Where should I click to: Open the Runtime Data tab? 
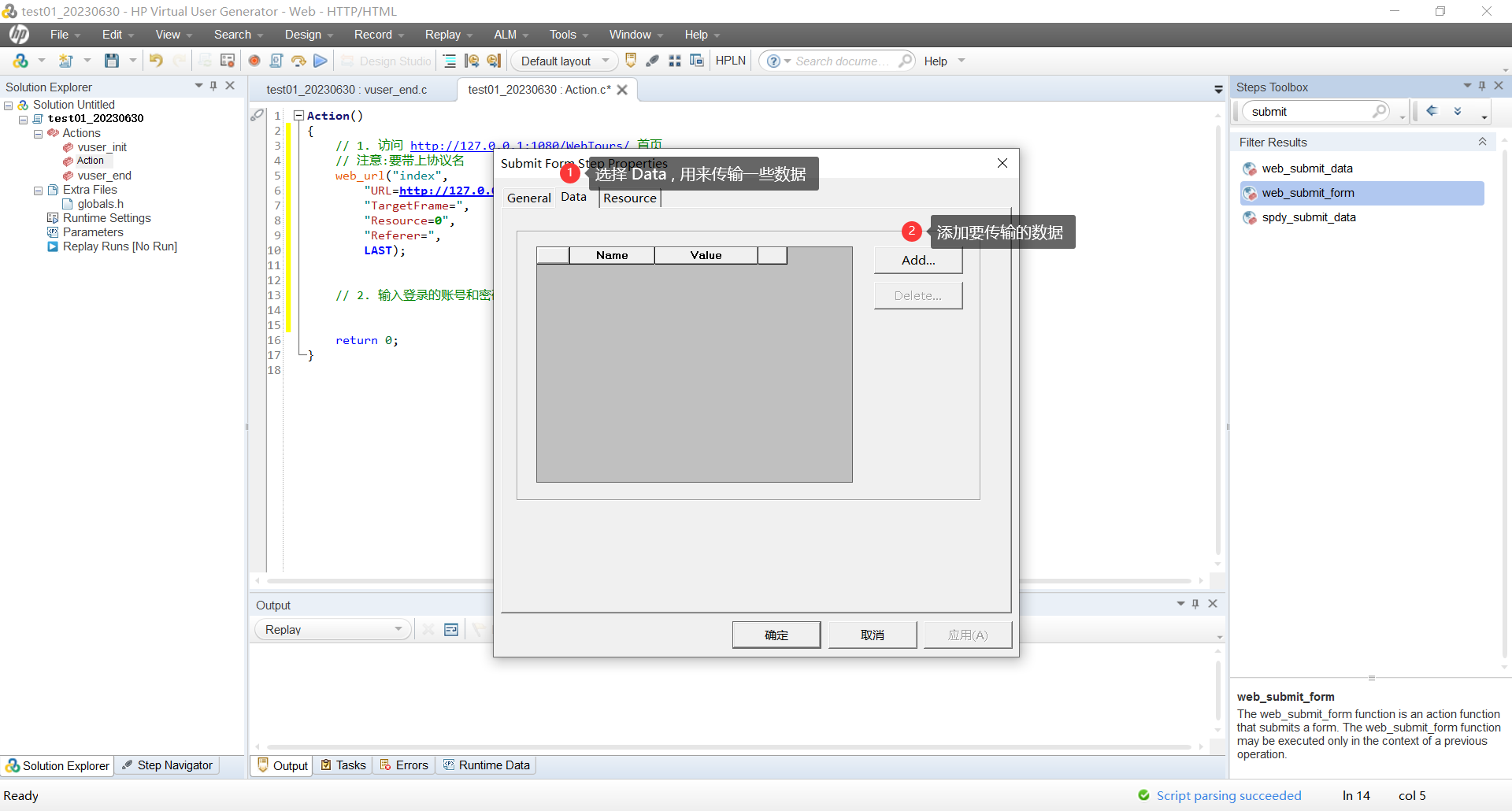pos(487,765)
